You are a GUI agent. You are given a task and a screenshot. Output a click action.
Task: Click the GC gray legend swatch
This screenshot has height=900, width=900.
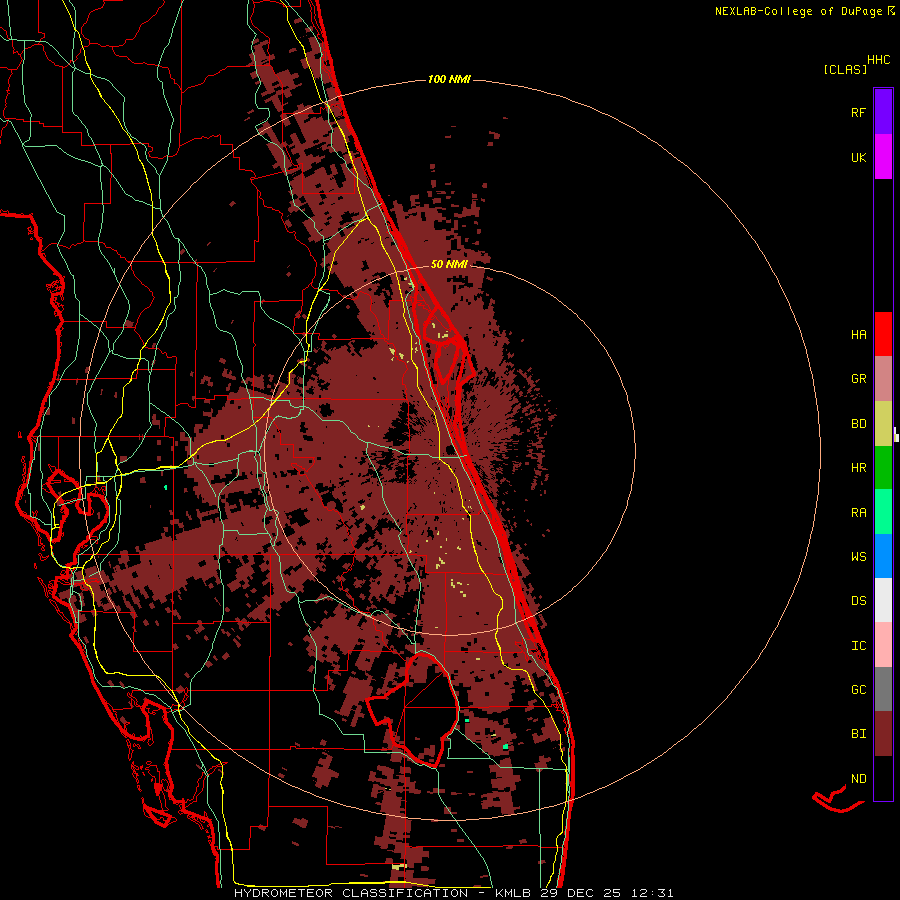(883, 689)
